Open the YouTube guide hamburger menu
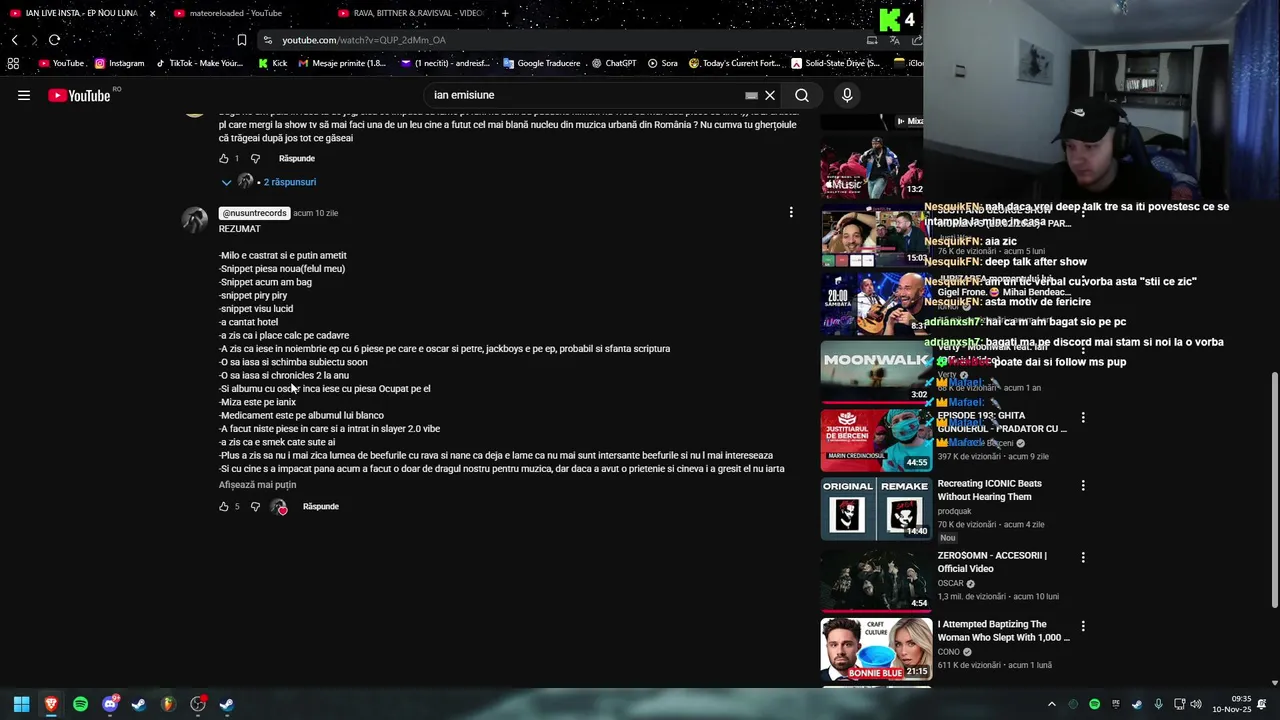This screenshot has width=1280, height=720. tap(24, 95)
